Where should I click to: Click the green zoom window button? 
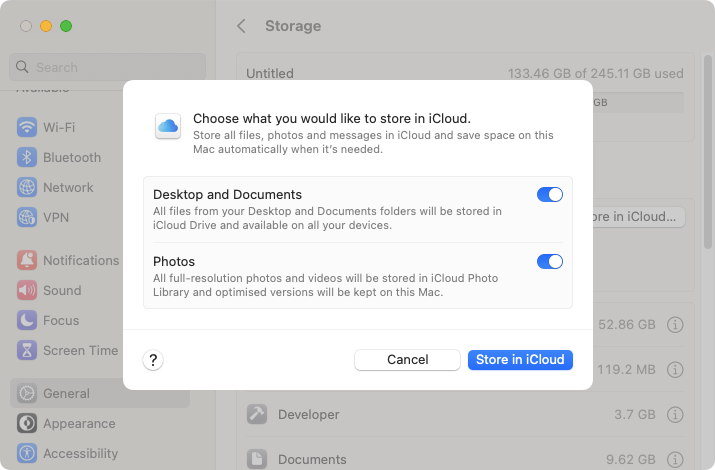[66, 26]
